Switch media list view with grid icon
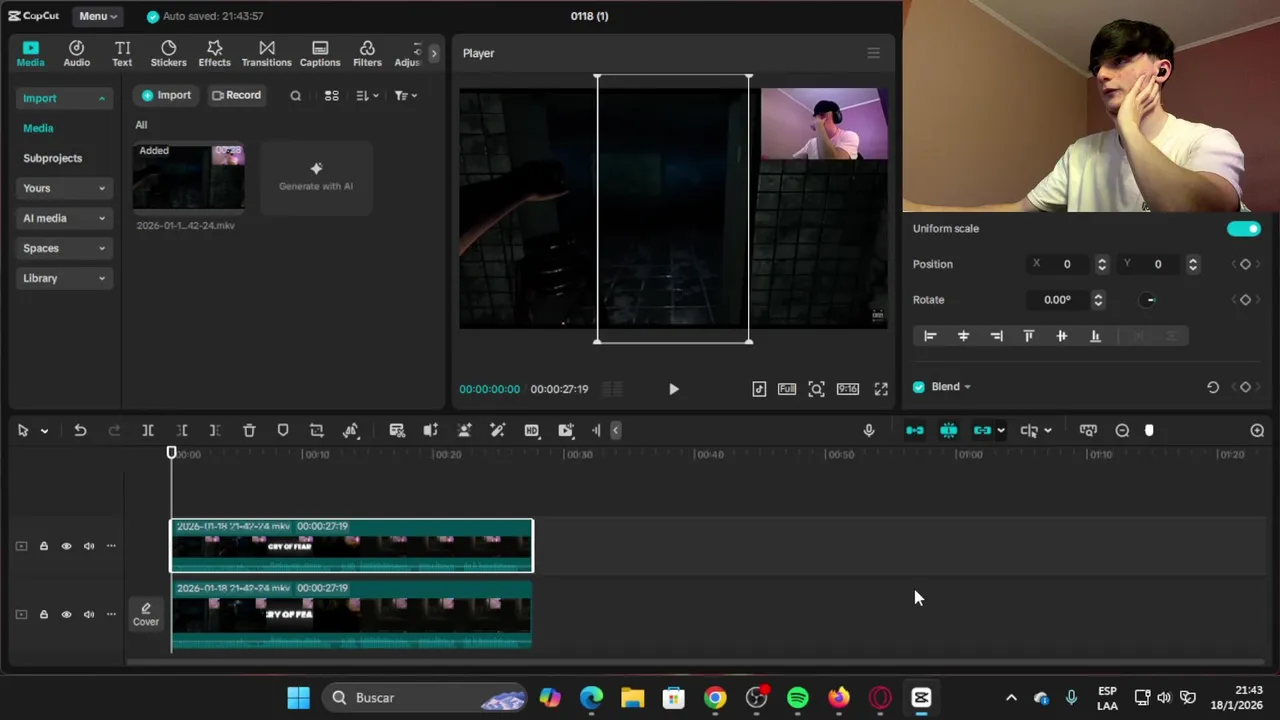1280x720 pixels. [332, 96]
